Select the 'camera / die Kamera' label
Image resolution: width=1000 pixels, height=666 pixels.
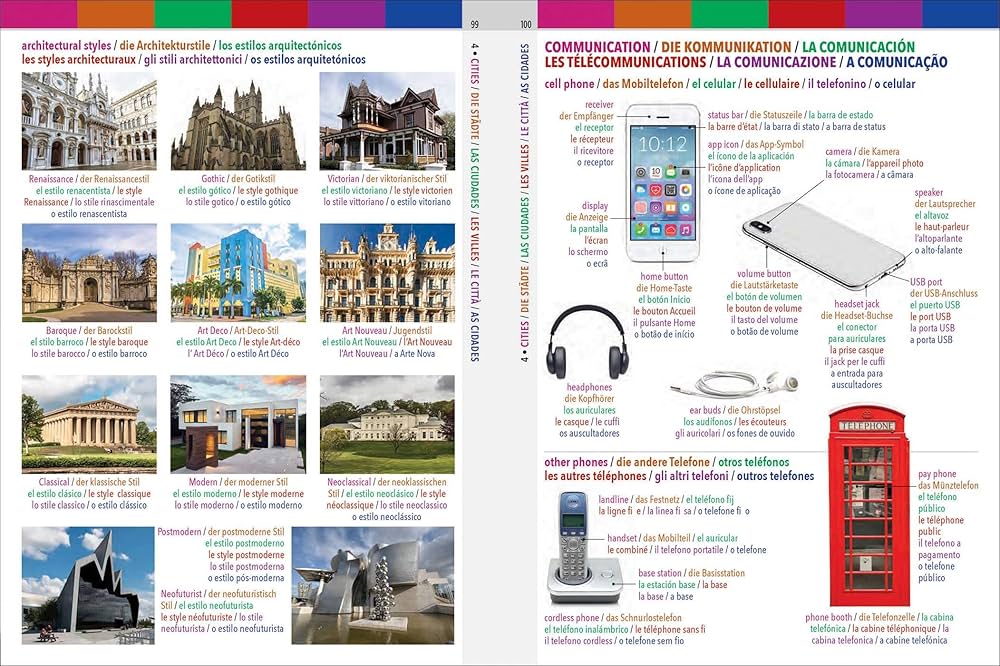862,152
